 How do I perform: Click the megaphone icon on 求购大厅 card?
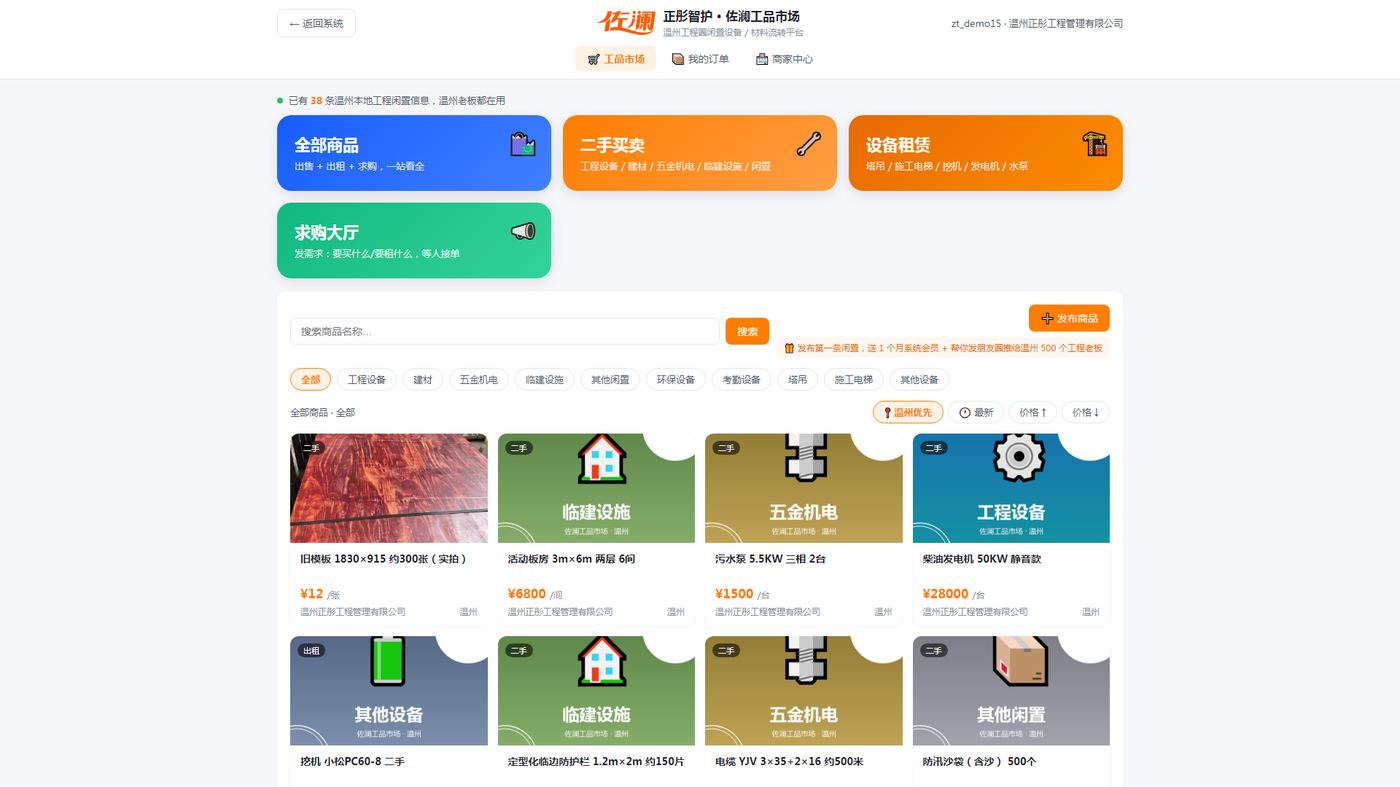click(523, 231)
